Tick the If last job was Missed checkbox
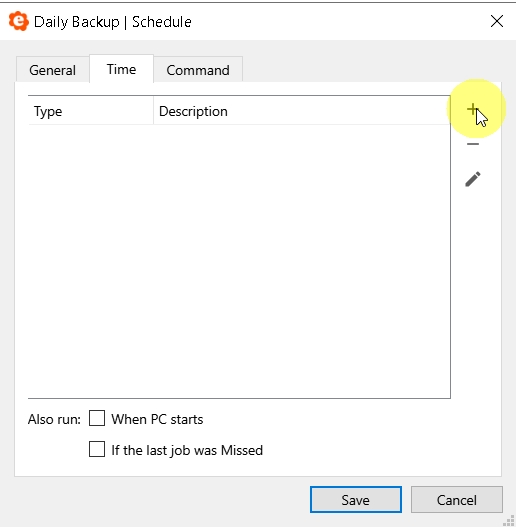The height and width of the screenshot is (527, 516). [97, 449]
